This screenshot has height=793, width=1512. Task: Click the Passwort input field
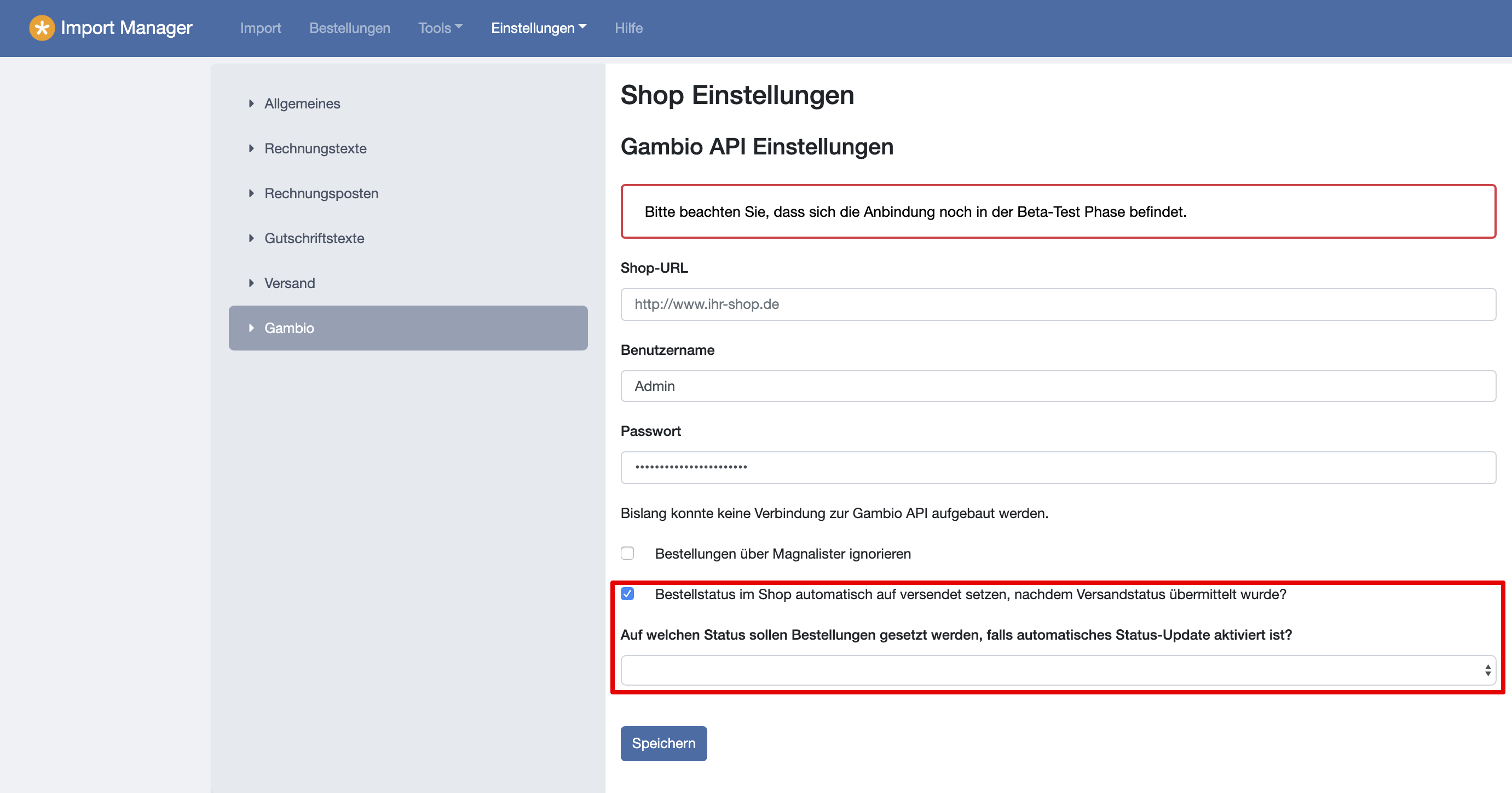pos(1058,468)
